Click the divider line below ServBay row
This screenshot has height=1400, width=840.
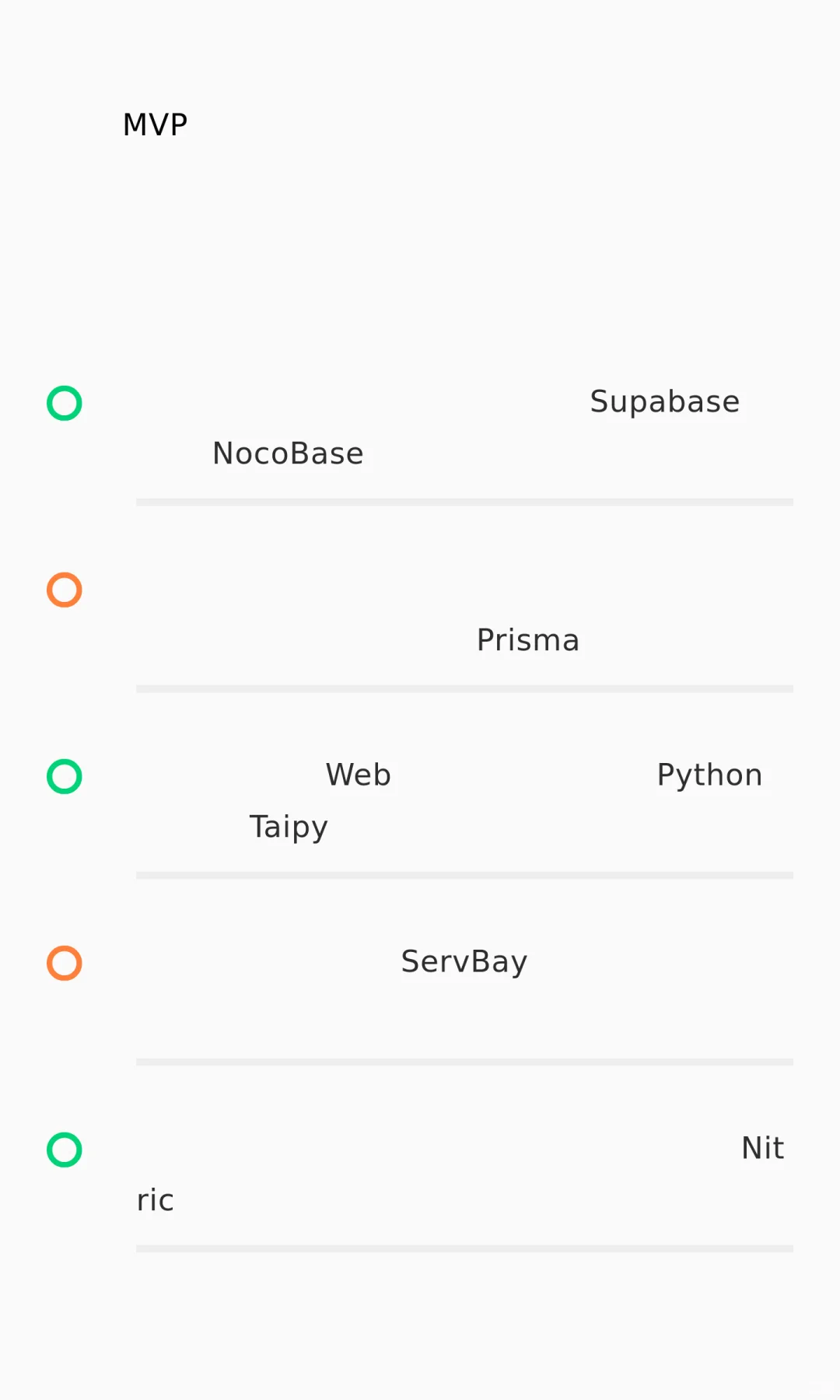(x=464, y=1062)
